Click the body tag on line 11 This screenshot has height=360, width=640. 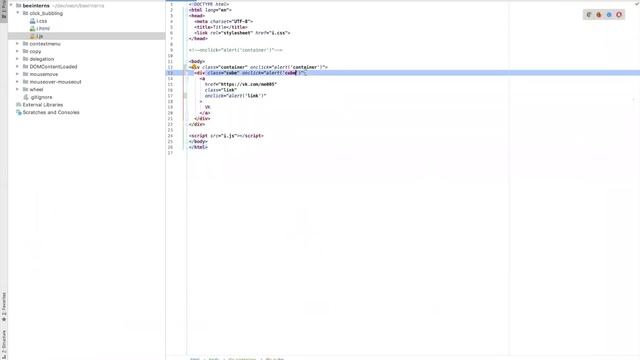pos(197,61)
